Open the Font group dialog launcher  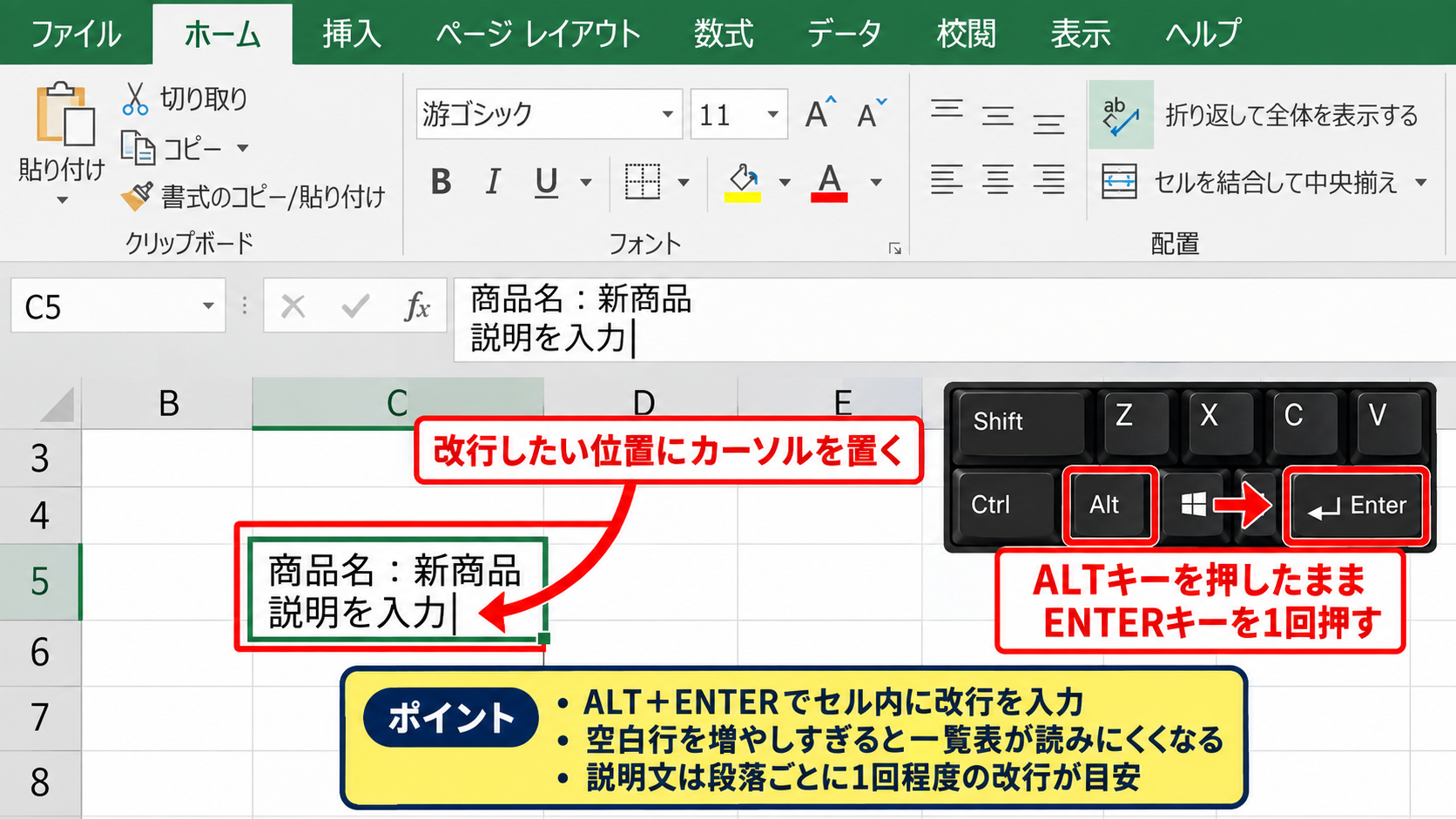tap(894, 249)
